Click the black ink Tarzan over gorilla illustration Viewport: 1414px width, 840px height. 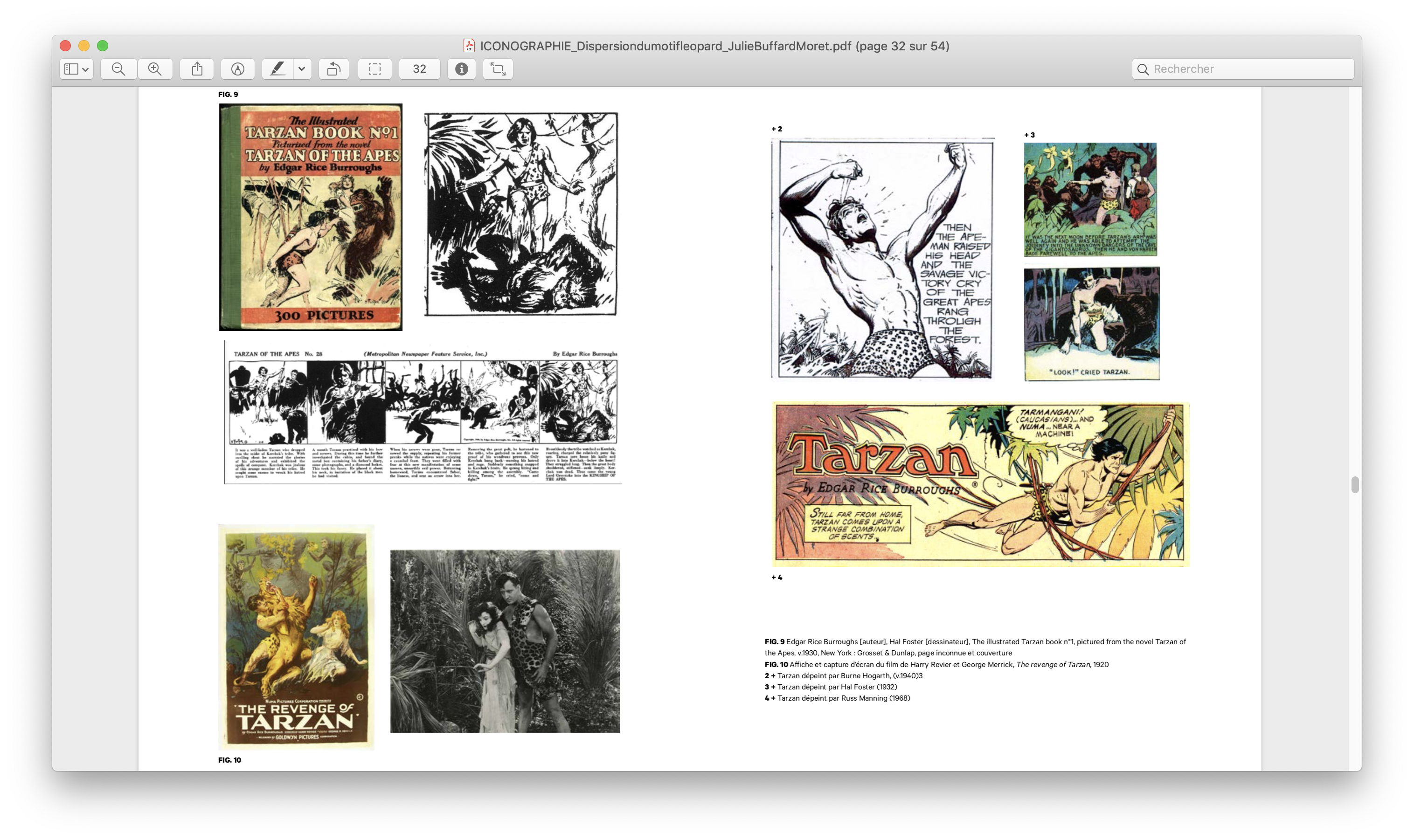(521, 214)
